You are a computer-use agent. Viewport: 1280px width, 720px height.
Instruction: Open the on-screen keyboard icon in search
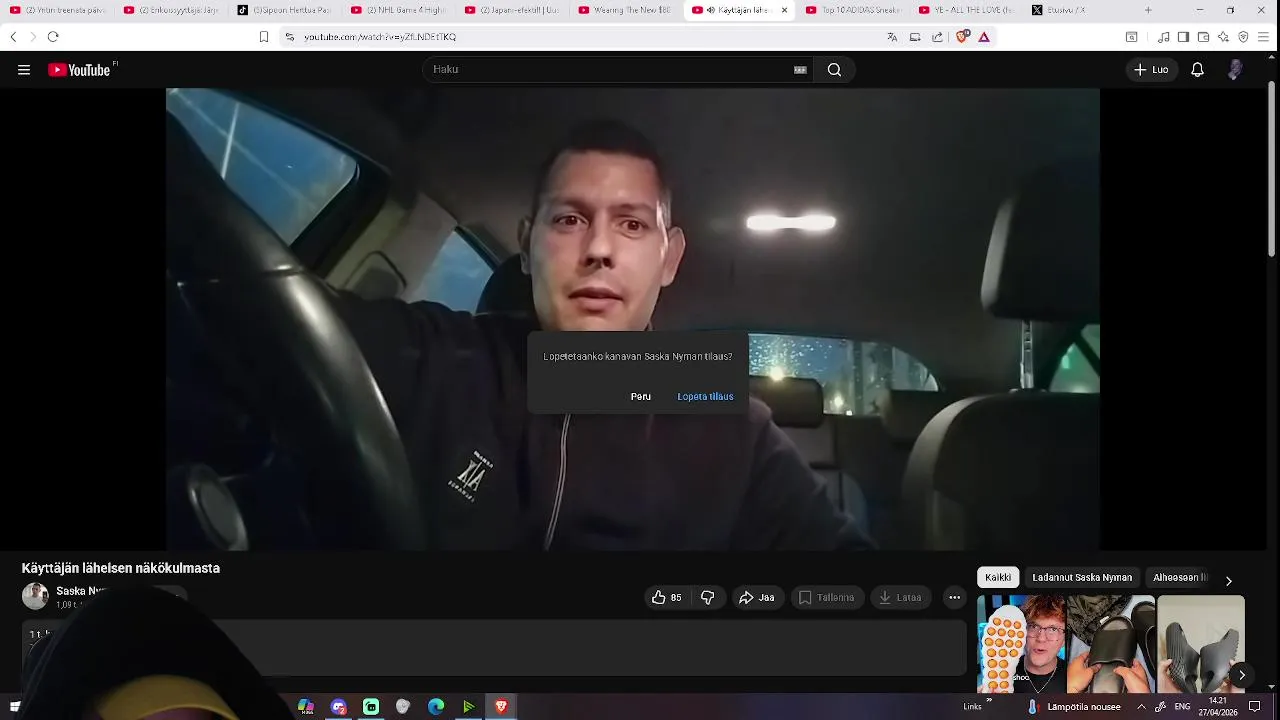pyautogui.click(x=800, y=70)
